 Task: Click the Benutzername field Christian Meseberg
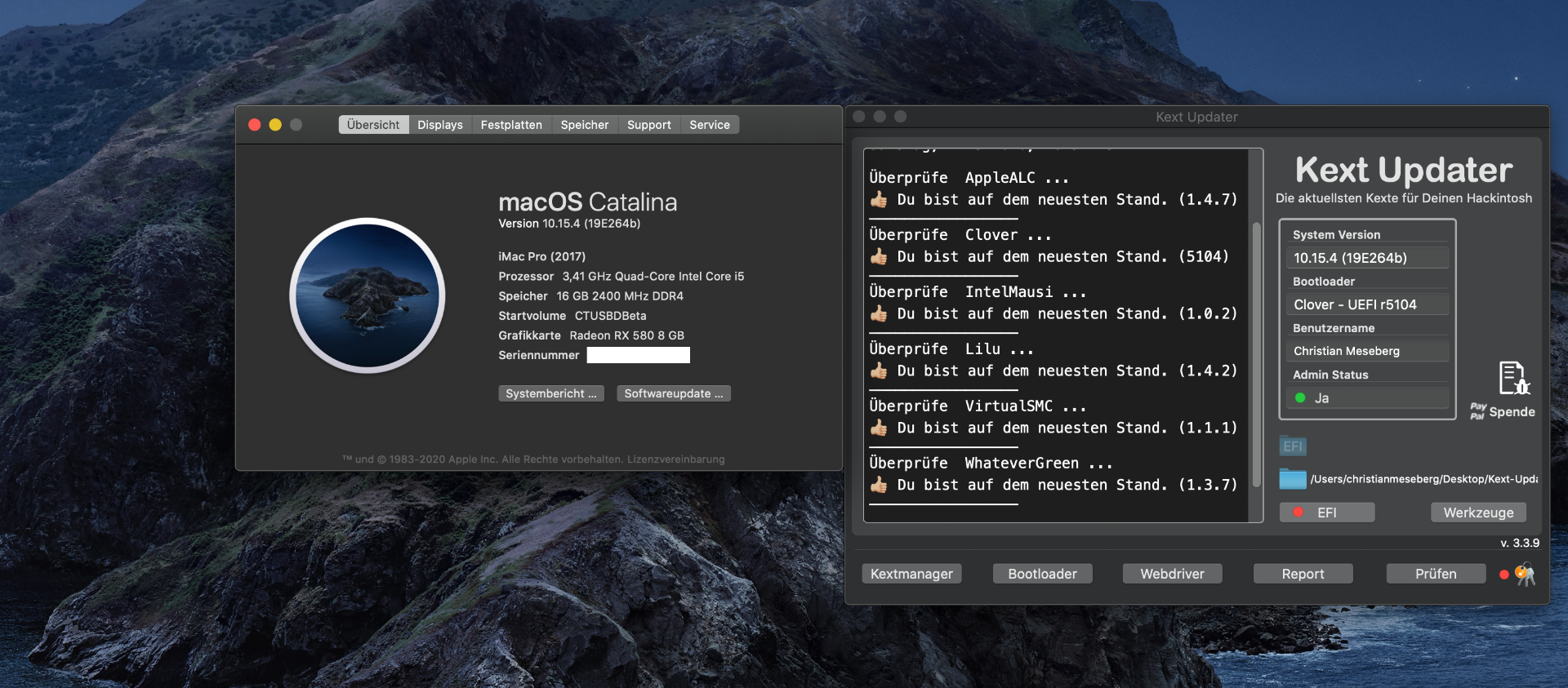point(1367,351)
